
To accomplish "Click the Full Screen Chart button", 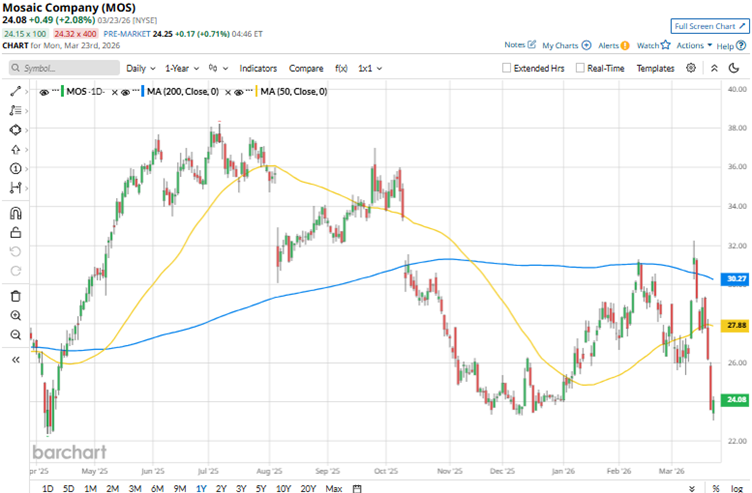I will tap(709, 25).
